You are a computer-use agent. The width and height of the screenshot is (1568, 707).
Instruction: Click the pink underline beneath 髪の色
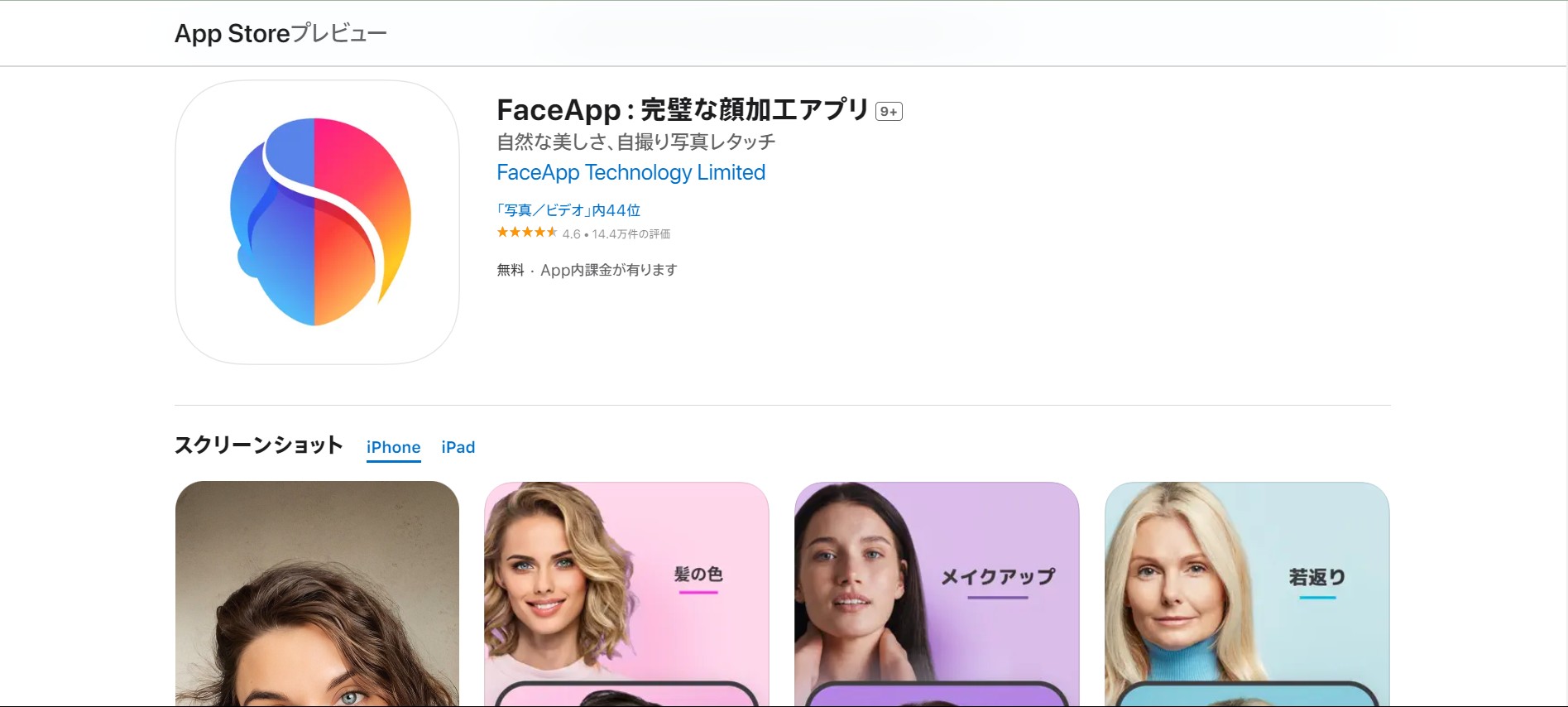tap(698, 593)
